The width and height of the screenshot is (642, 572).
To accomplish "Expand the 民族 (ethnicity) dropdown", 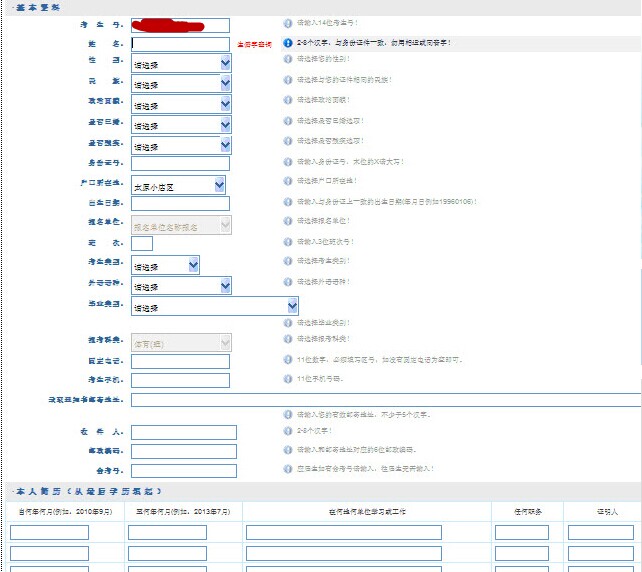I will pos(181,84).
